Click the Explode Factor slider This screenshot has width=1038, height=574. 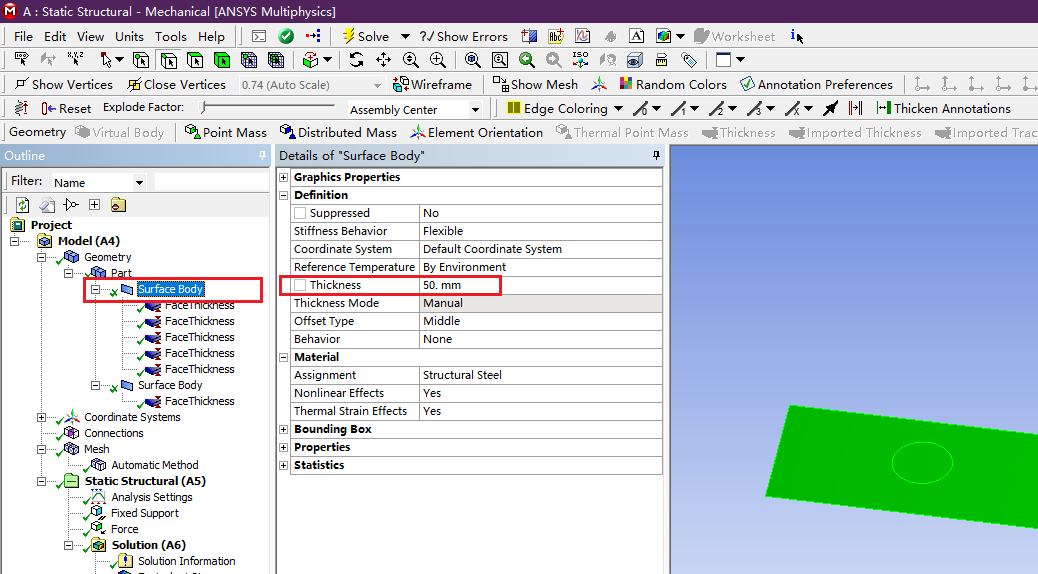[268, 107]
